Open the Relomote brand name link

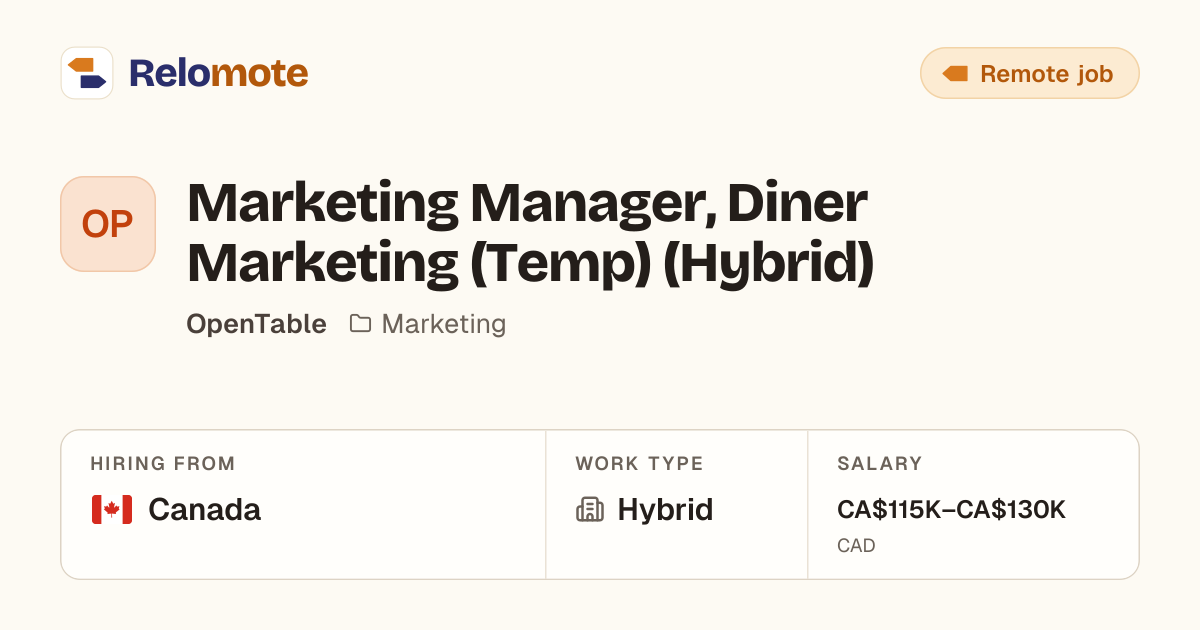pyautogui.click(x=218, y=73)
